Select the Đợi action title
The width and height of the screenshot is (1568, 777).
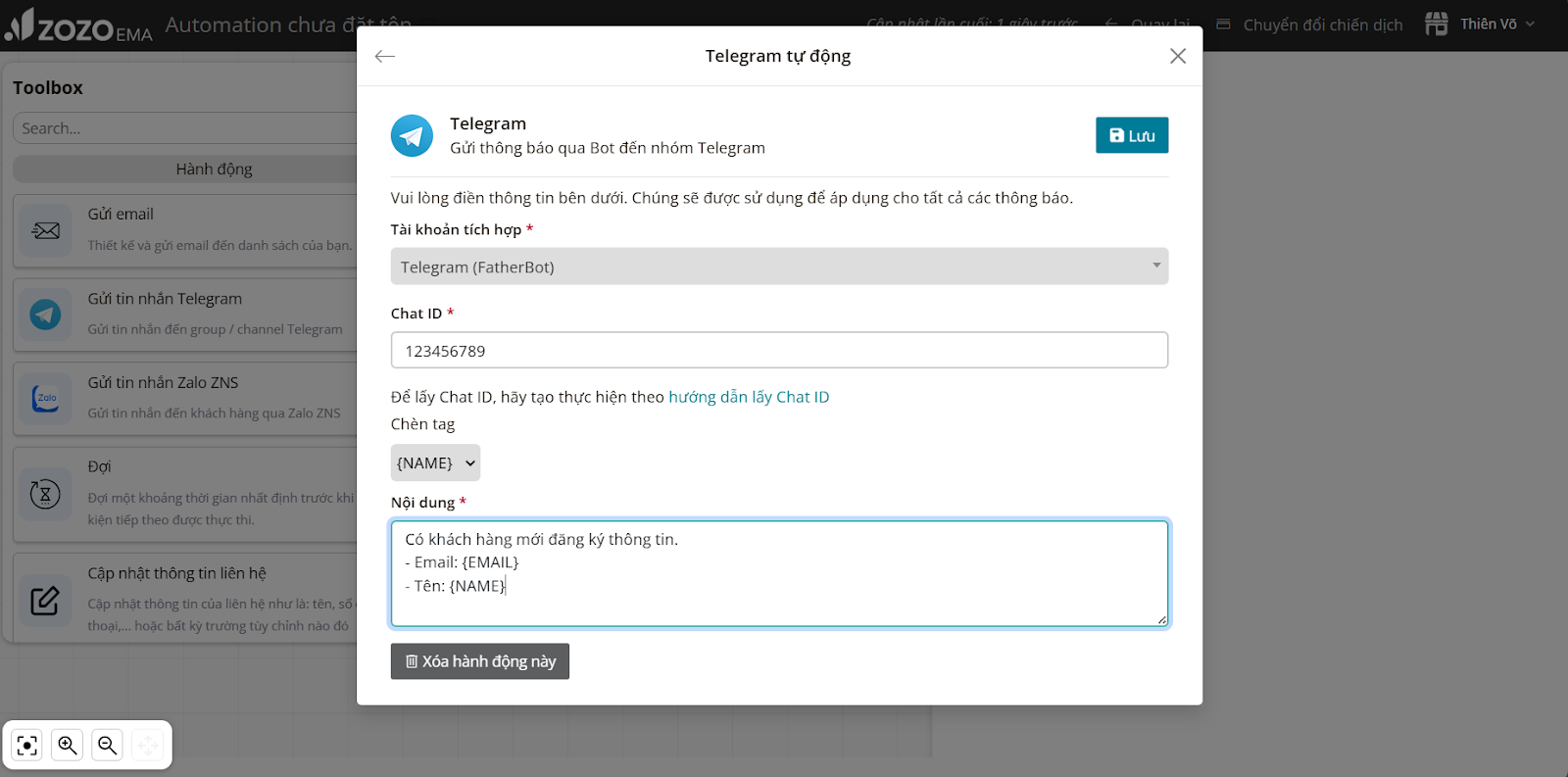(99, 466)
